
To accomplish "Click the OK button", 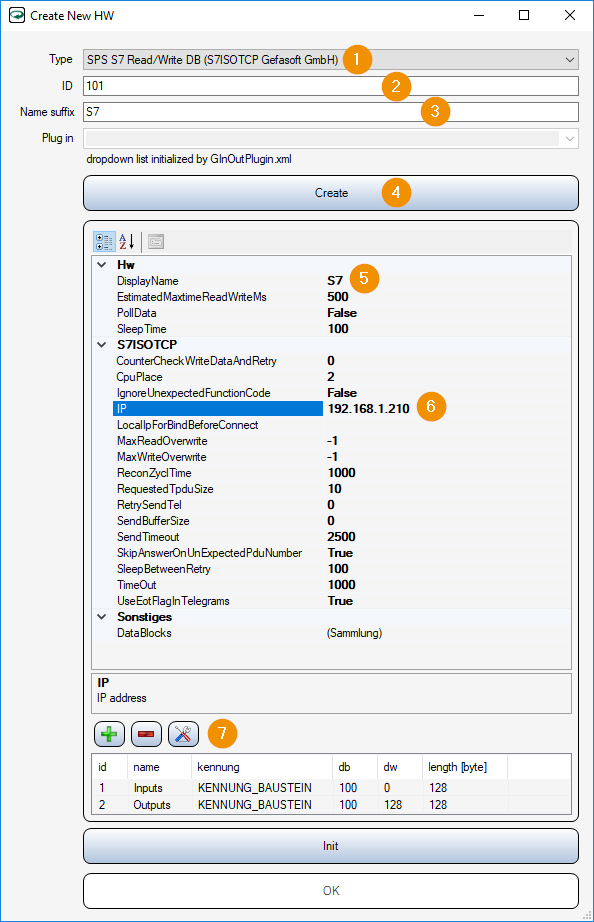I will (x=331, y=891).
